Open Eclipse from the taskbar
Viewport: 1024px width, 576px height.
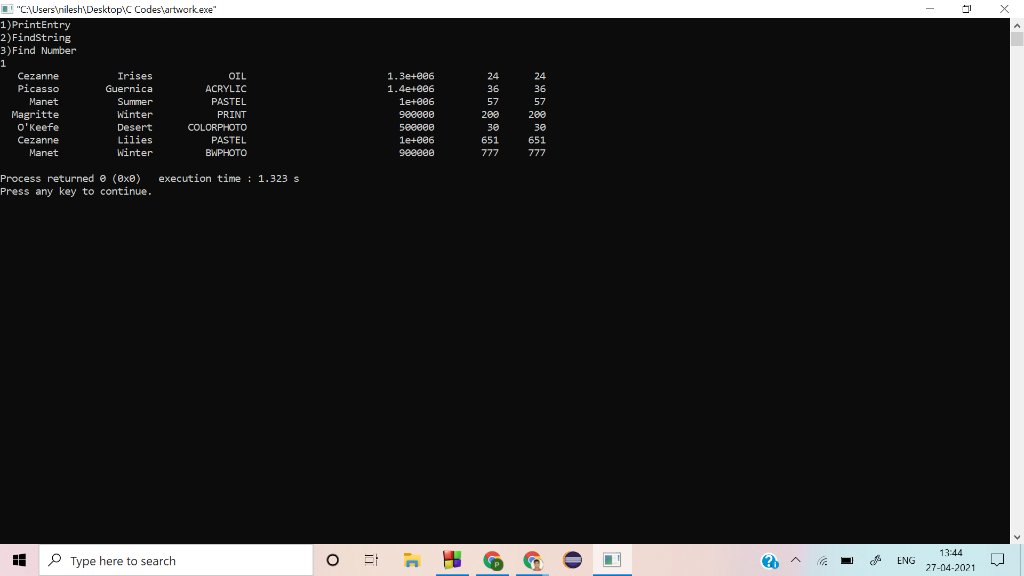tap(572, 560)
